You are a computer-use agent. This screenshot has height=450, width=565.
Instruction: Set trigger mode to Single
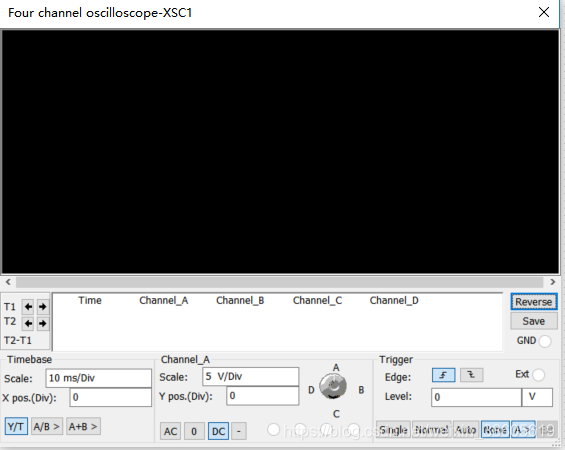[x=393, y=429]
